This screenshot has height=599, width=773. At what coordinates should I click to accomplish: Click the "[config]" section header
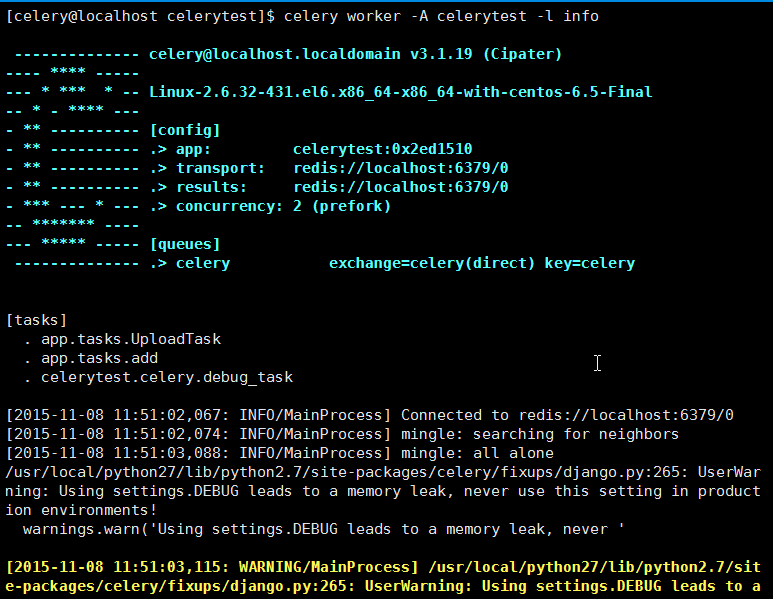185,130
